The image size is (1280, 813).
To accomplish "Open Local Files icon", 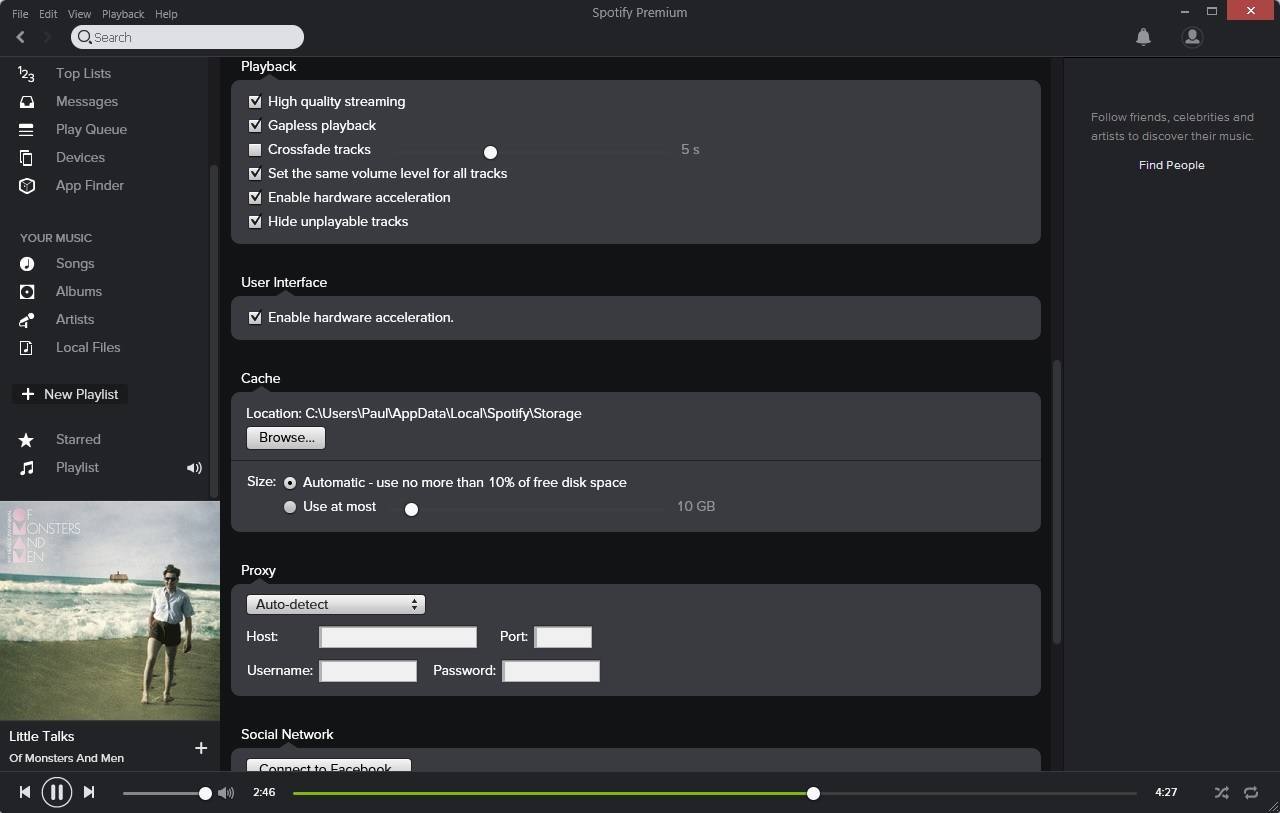I will click(x=27, y=348).
